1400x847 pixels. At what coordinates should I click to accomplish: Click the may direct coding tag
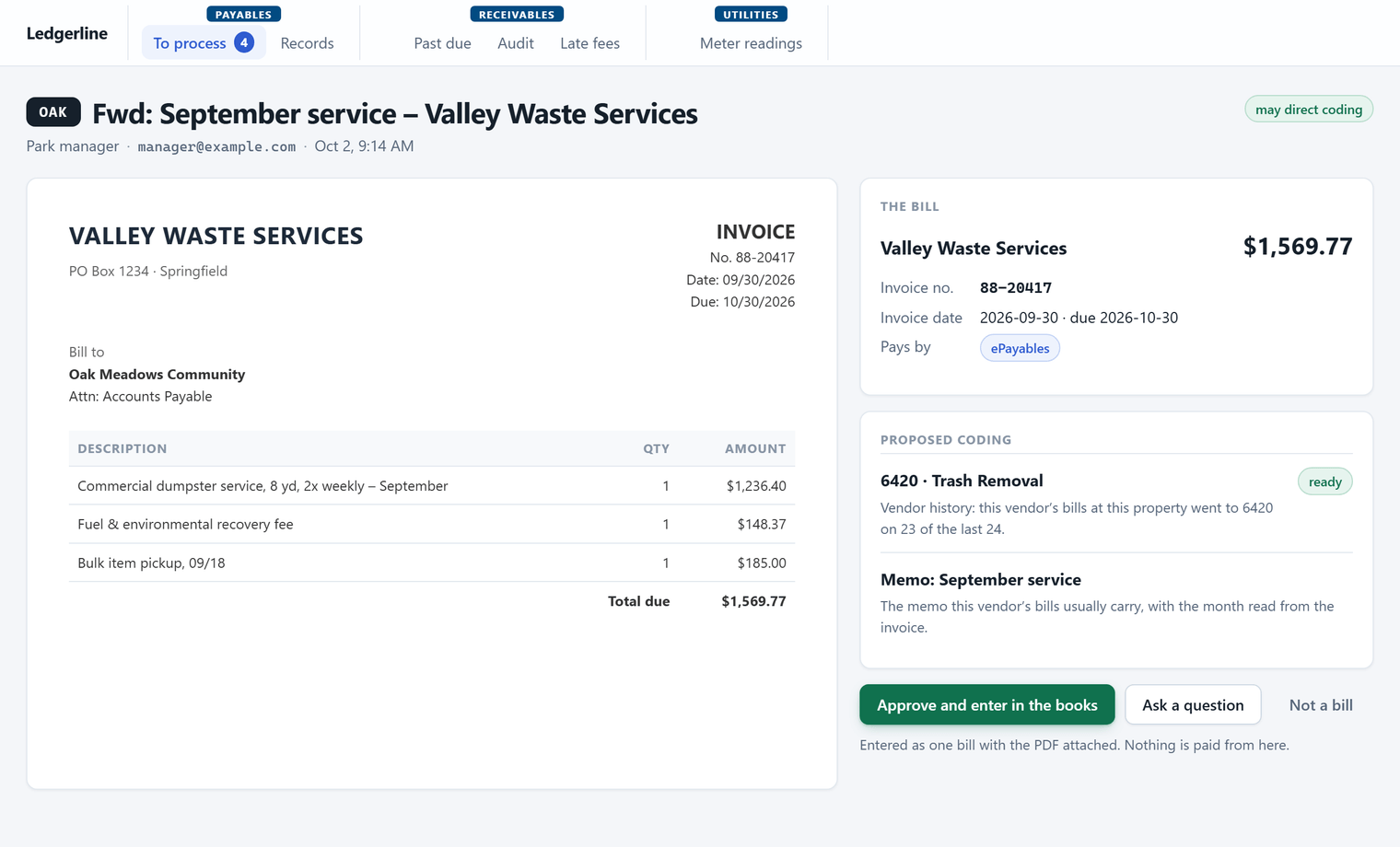pos(1309,110)
